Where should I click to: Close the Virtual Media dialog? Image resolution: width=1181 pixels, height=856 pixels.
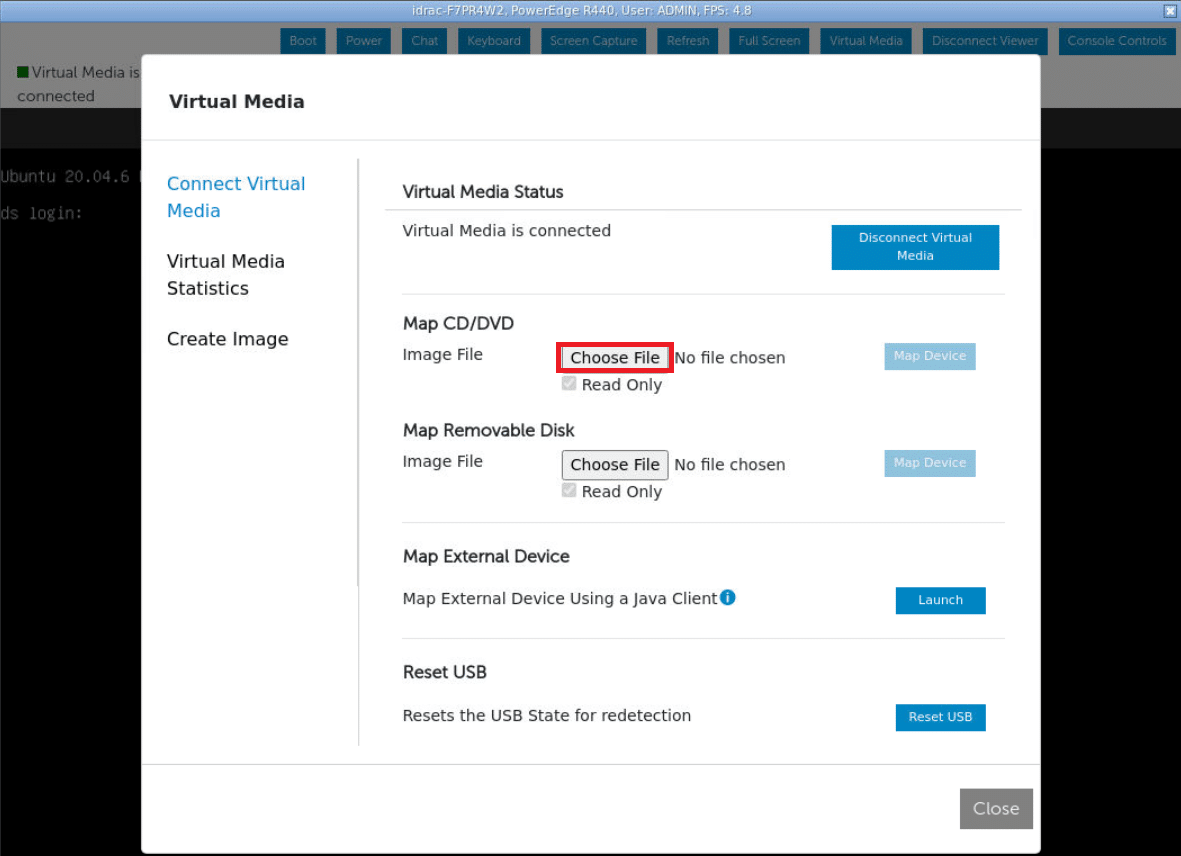pos(996,809)
